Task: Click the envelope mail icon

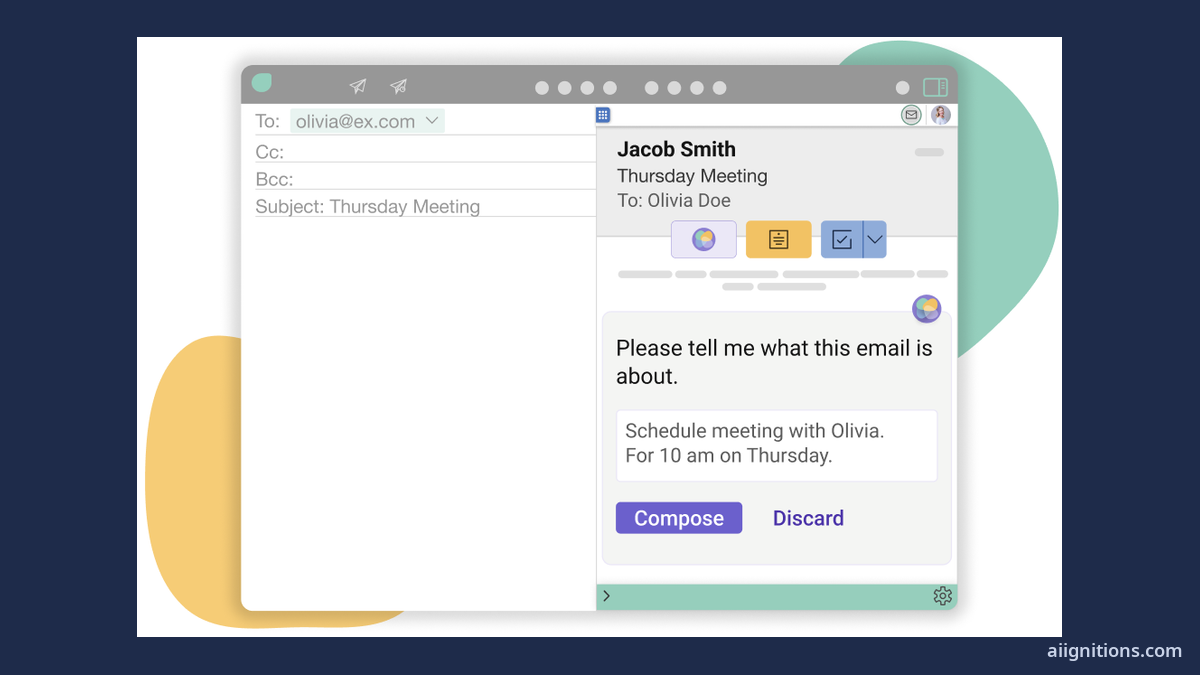Action: coord(911,115)
